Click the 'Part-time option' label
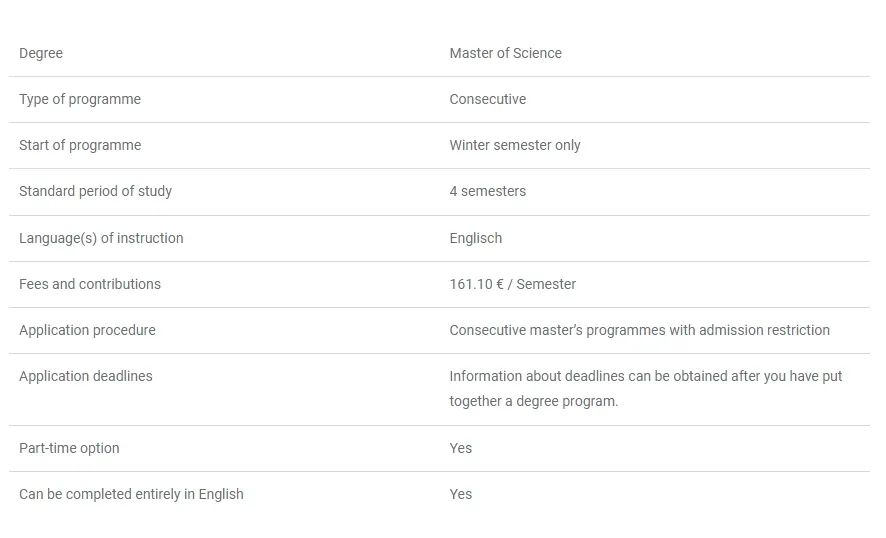The image size is (886, 538). [69, 448]
